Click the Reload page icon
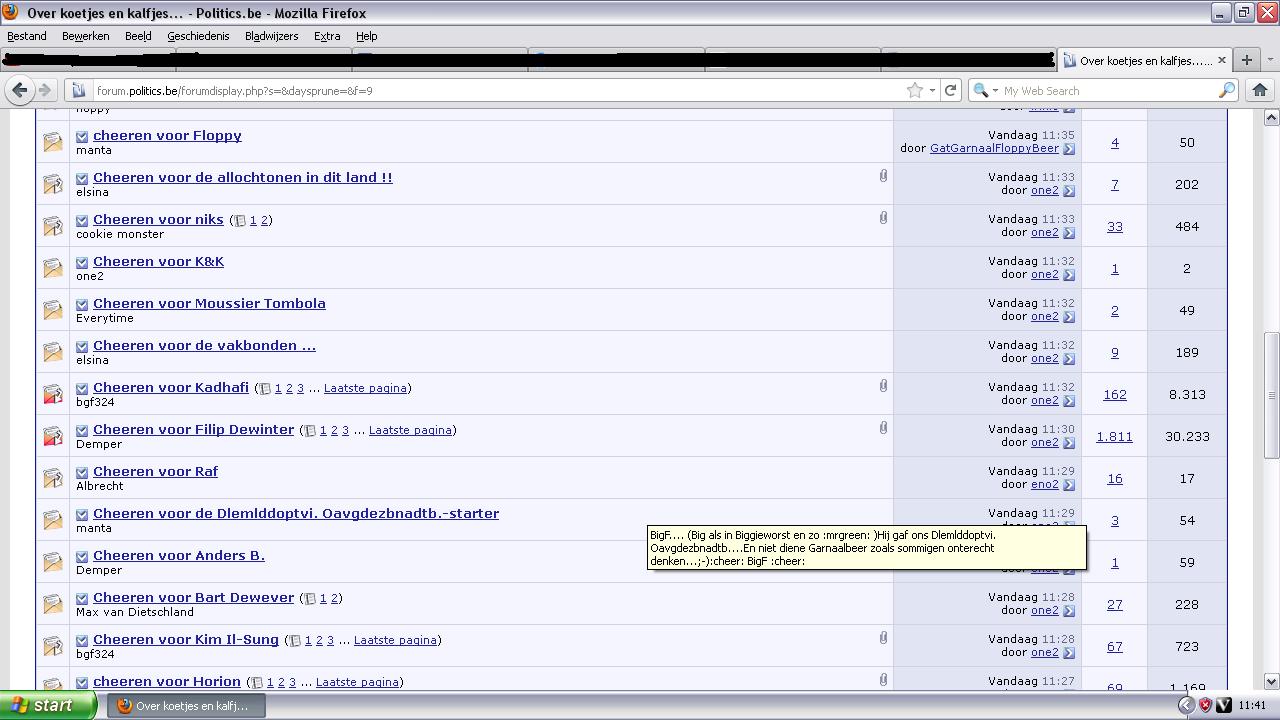 [950, 90]
